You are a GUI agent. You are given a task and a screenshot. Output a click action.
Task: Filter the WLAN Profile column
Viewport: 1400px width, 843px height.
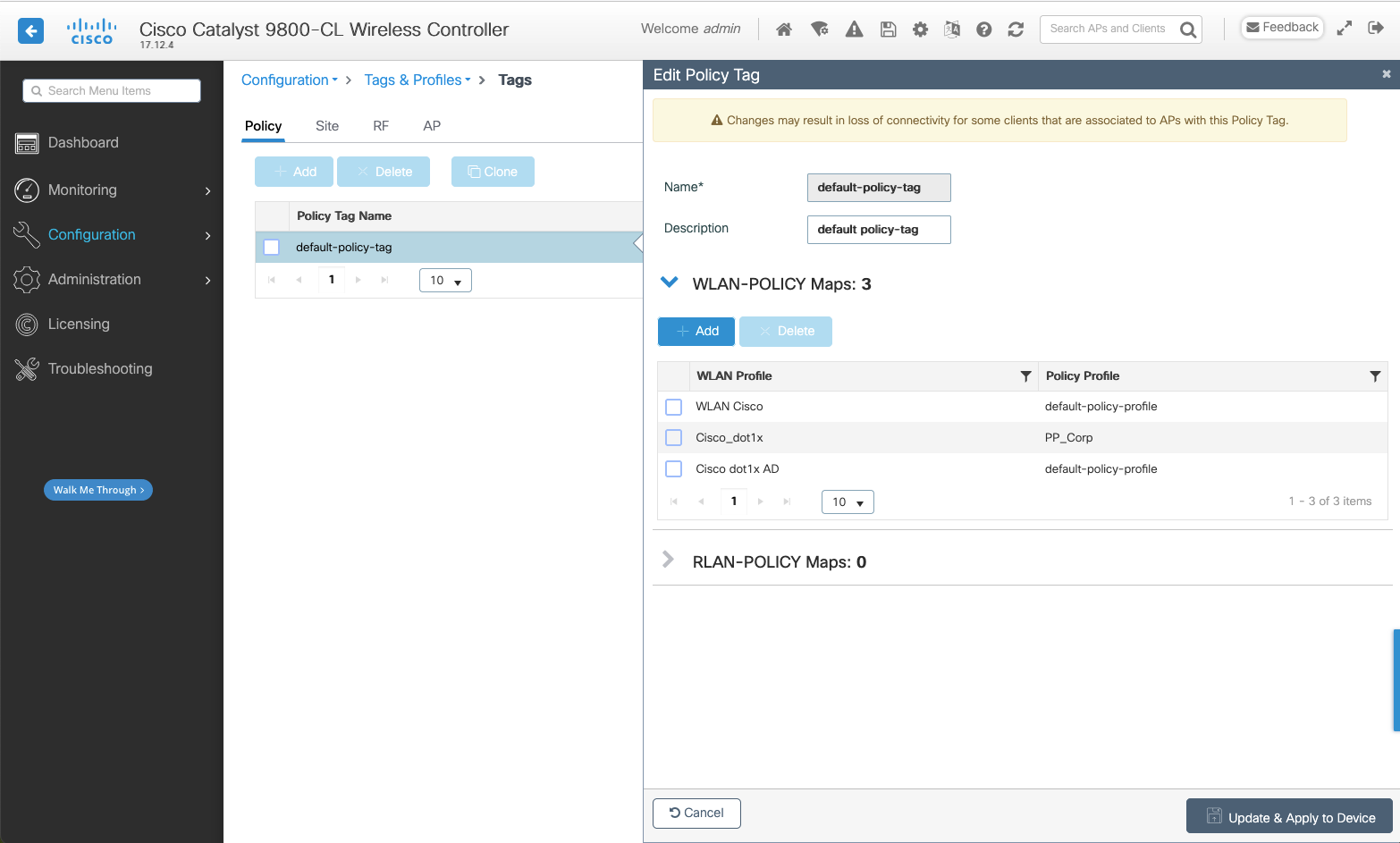click(1025, 376)
